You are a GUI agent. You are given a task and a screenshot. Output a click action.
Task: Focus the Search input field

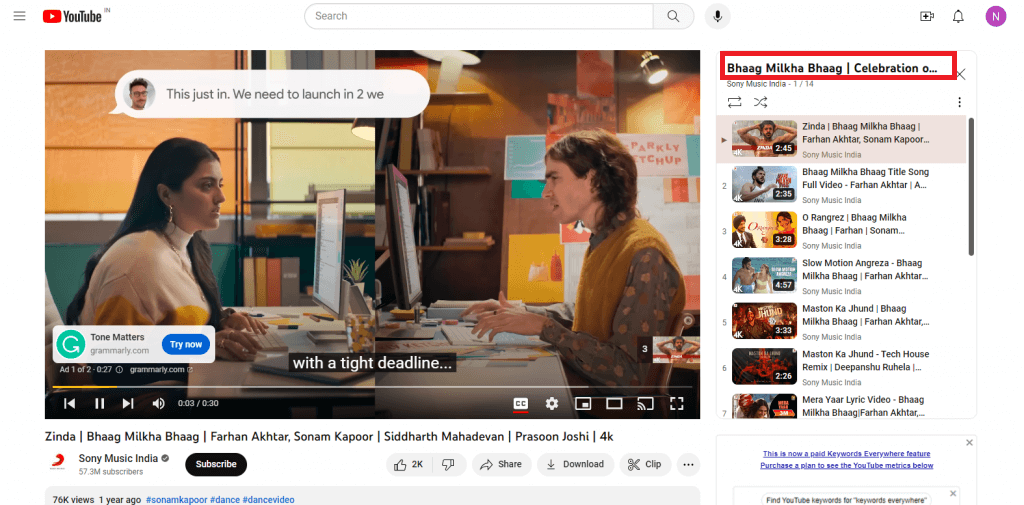(x=479, y=16)
